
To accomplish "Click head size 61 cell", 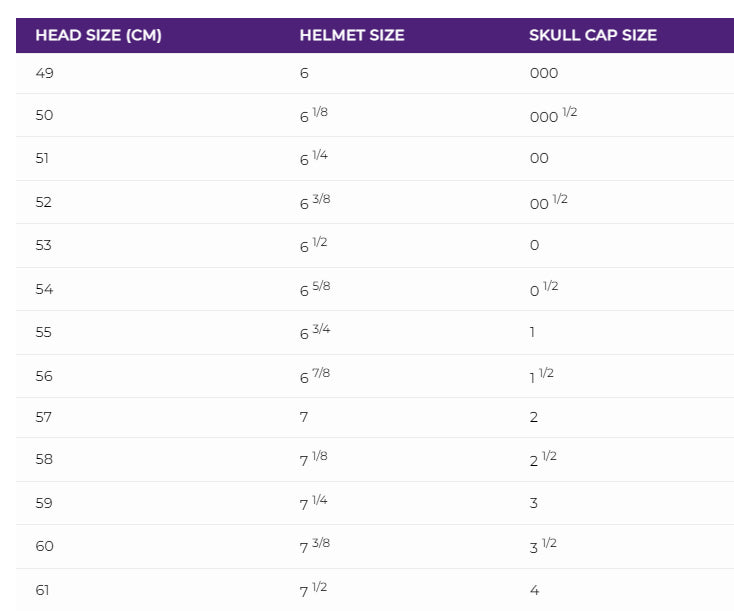I will 43,590.
